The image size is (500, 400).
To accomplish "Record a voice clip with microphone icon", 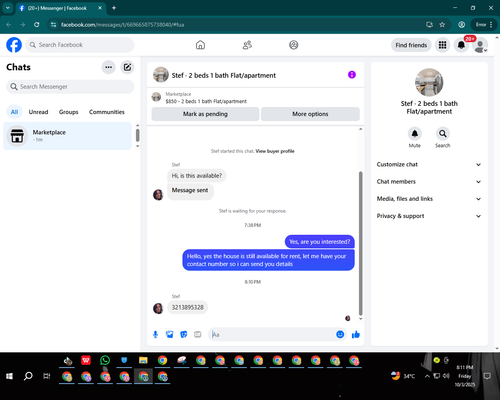I will pyautogui.click(x=155, y=334).
